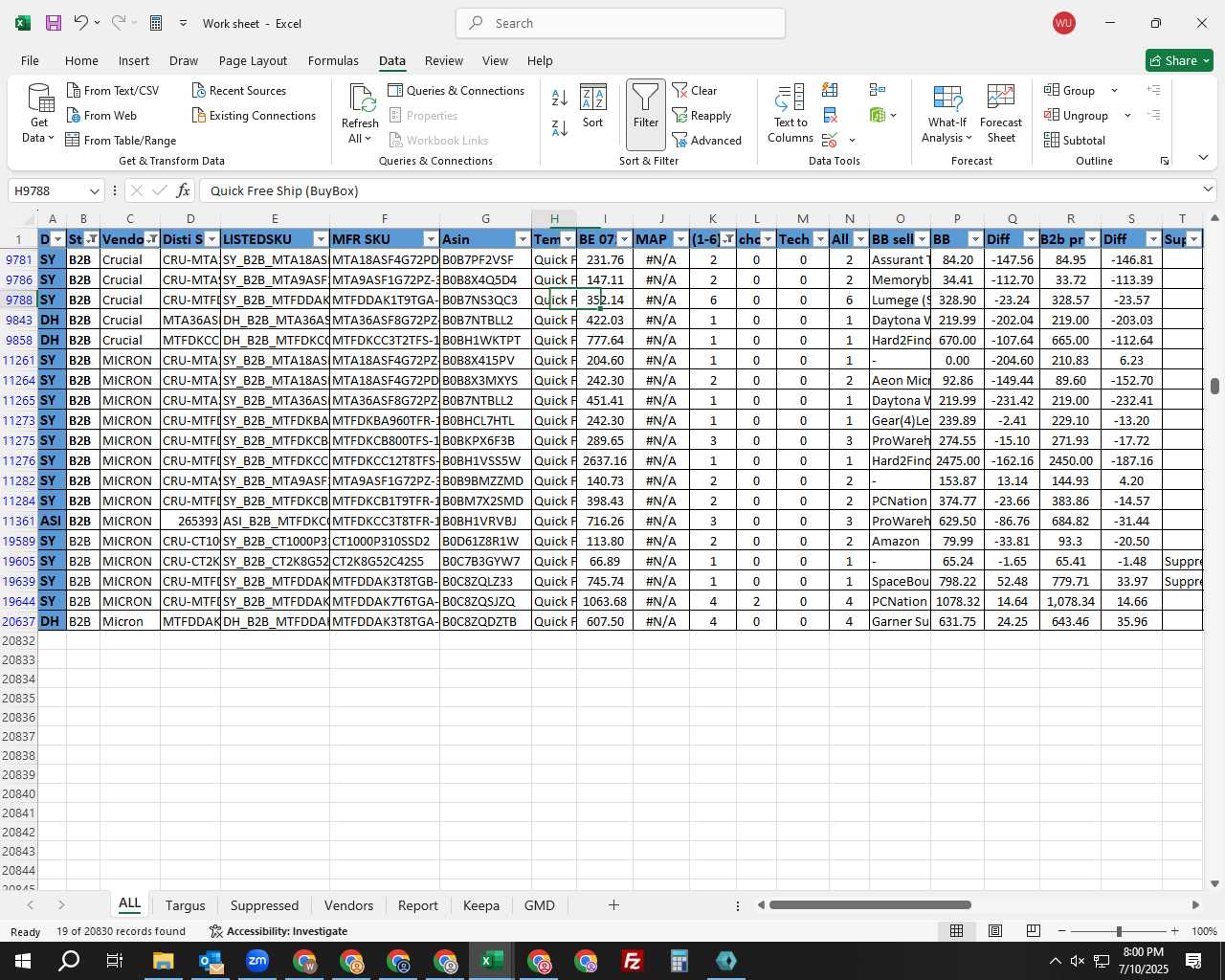Open Outline dialog launcher

click(1165, 161)
